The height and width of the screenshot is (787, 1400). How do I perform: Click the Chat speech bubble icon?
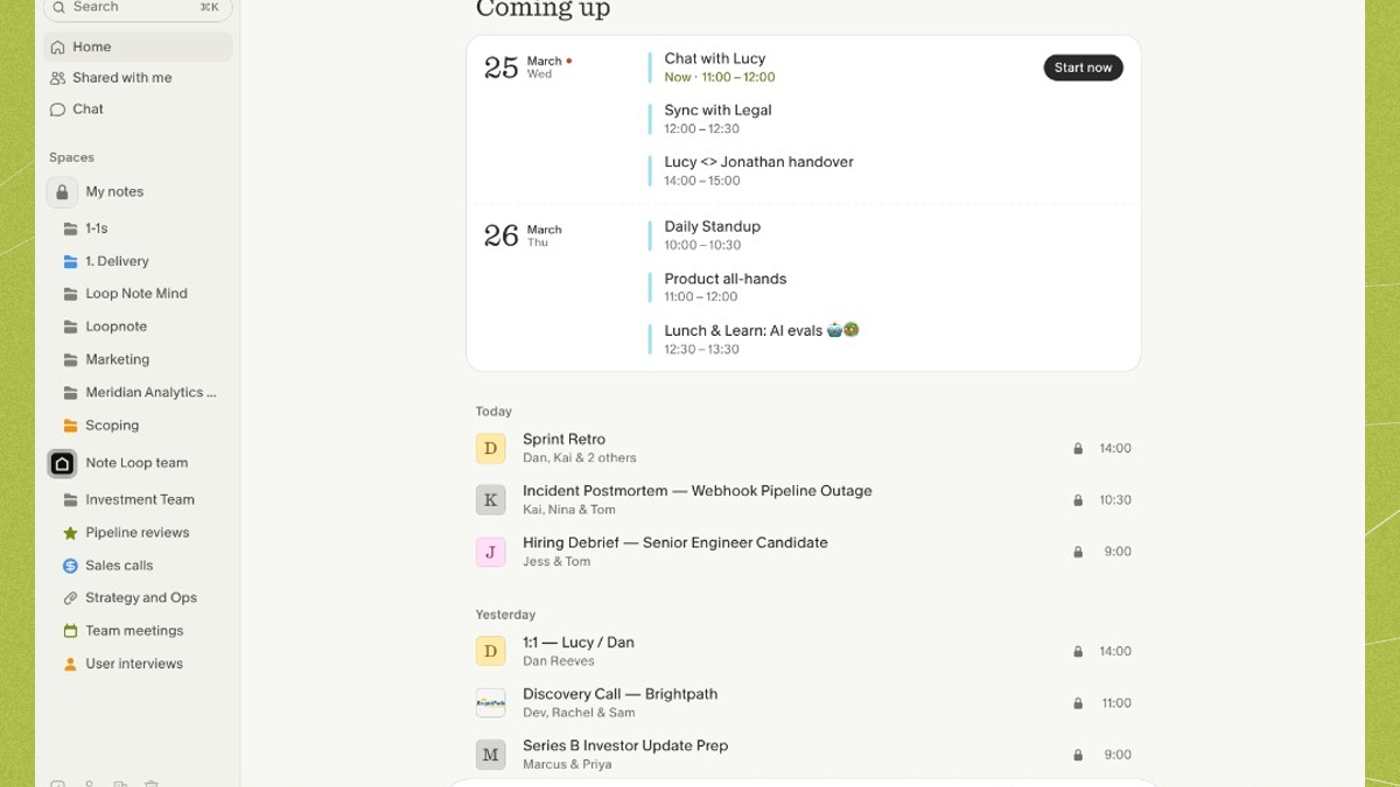pos(58,110)
